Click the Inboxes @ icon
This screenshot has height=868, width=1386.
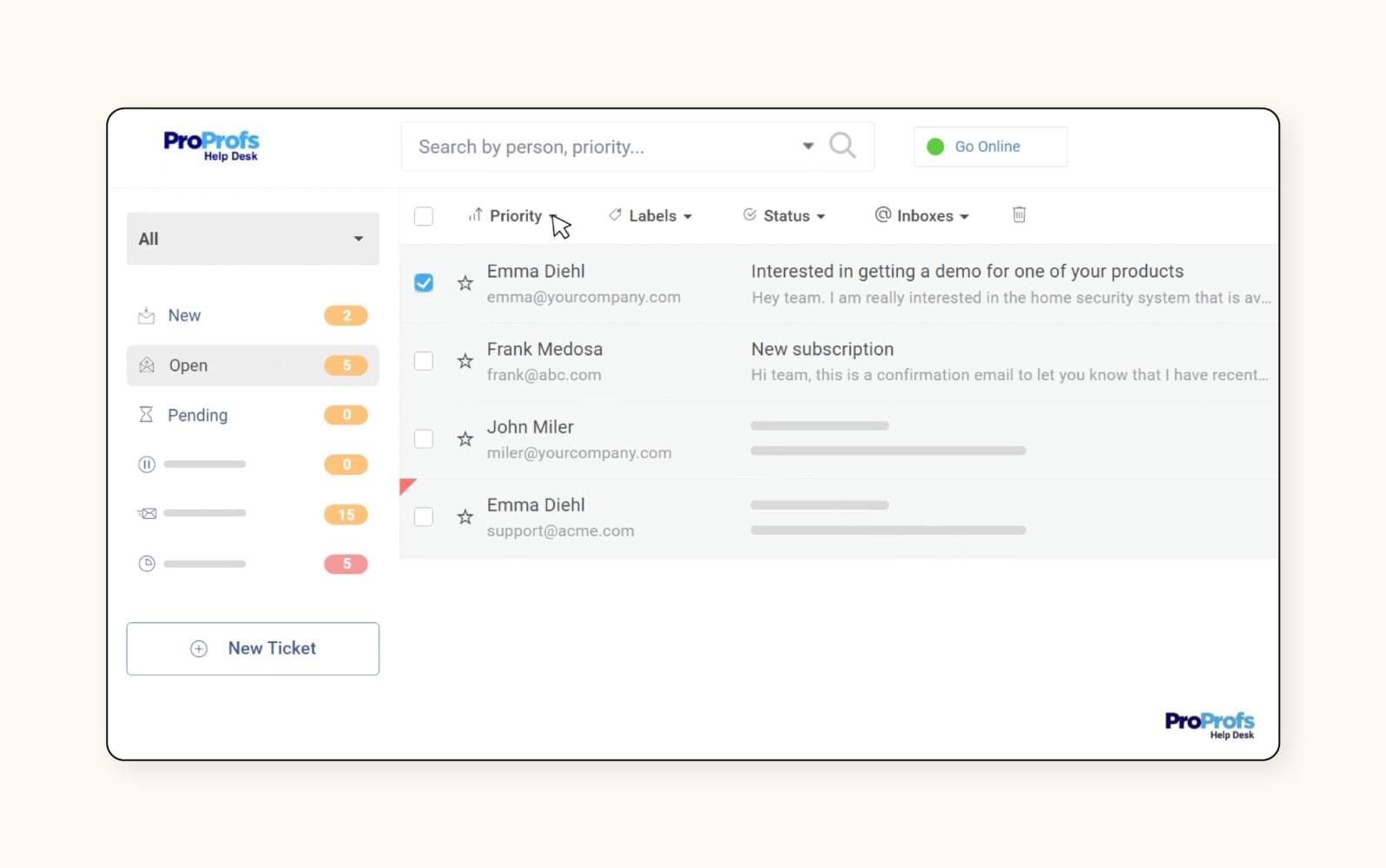click(882, 214)
